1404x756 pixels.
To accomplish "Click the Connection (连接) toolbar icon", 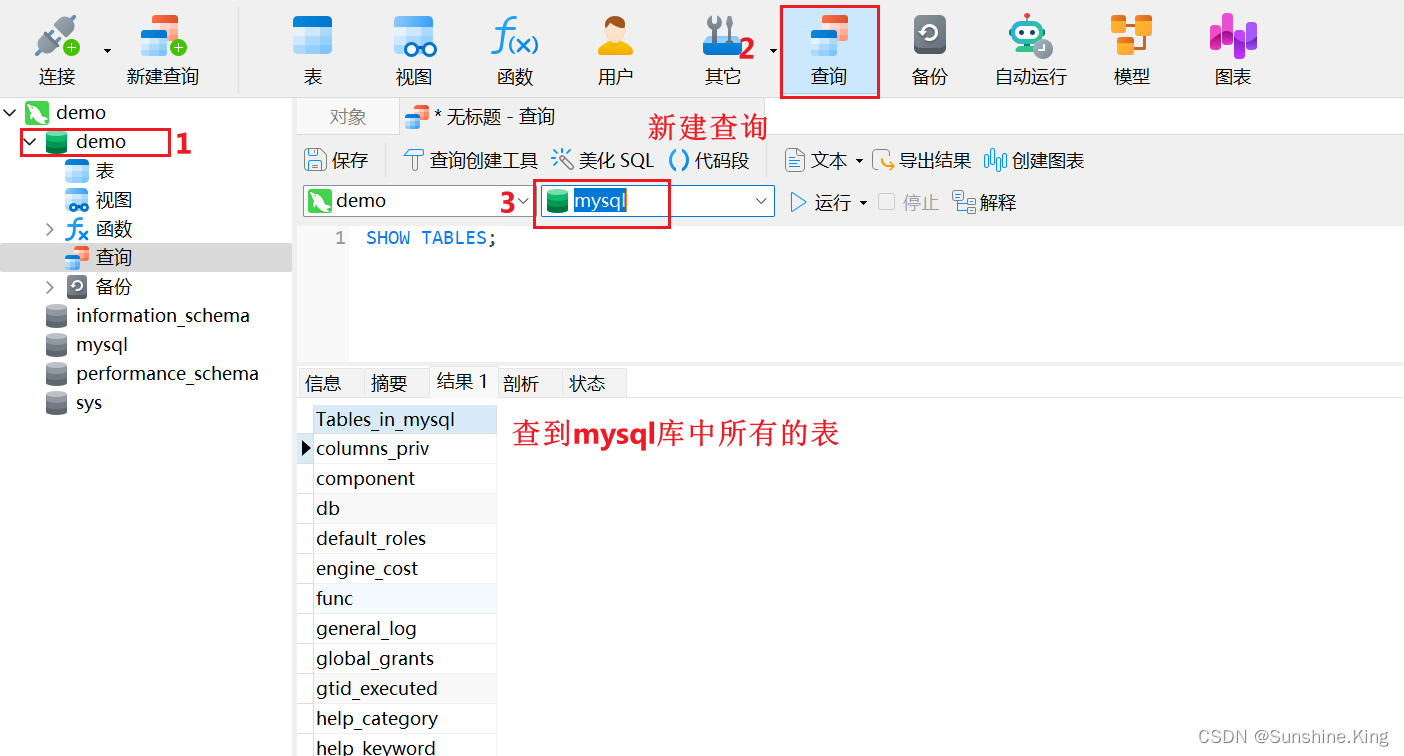I will pos(57,49).
